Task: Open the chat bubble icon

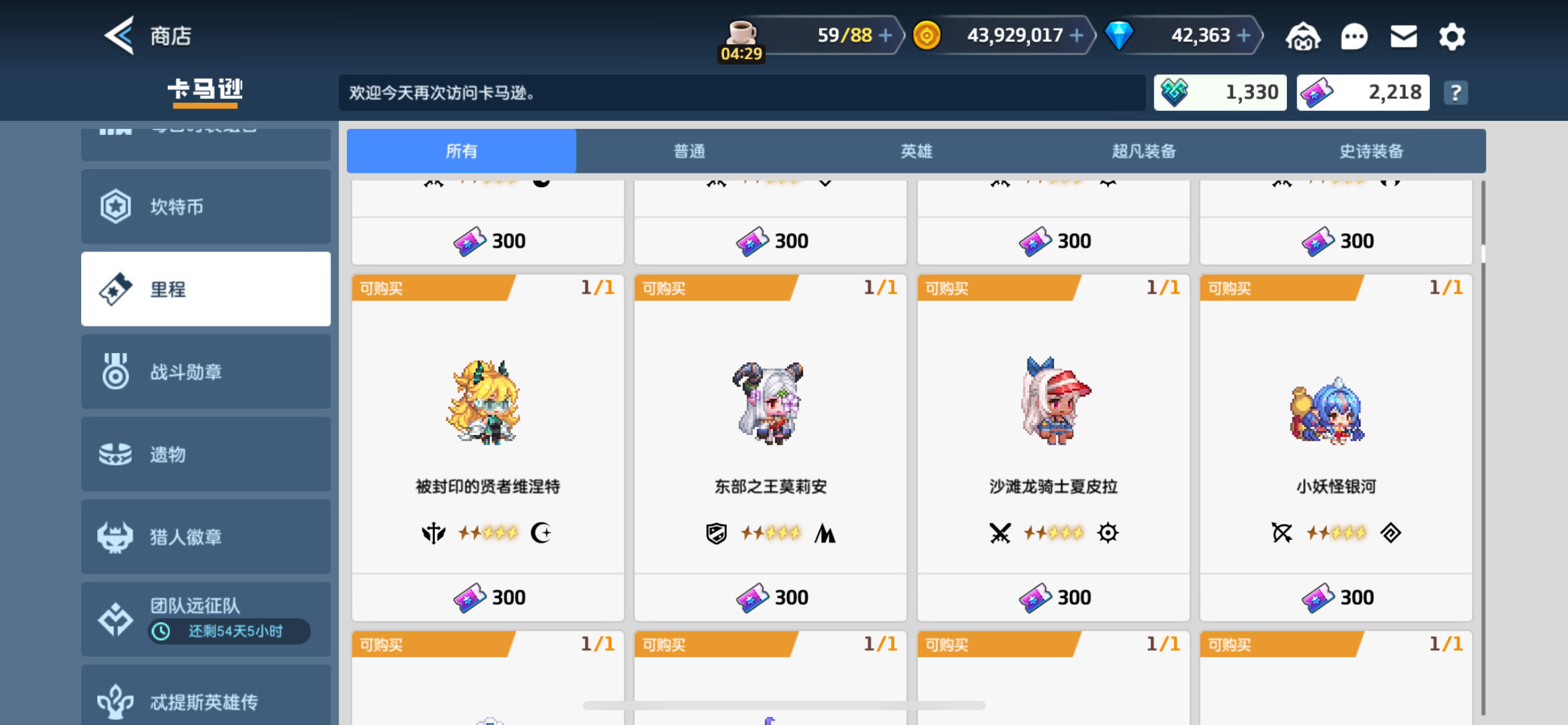Action: pyautogui.click(x=1354, y=36)
